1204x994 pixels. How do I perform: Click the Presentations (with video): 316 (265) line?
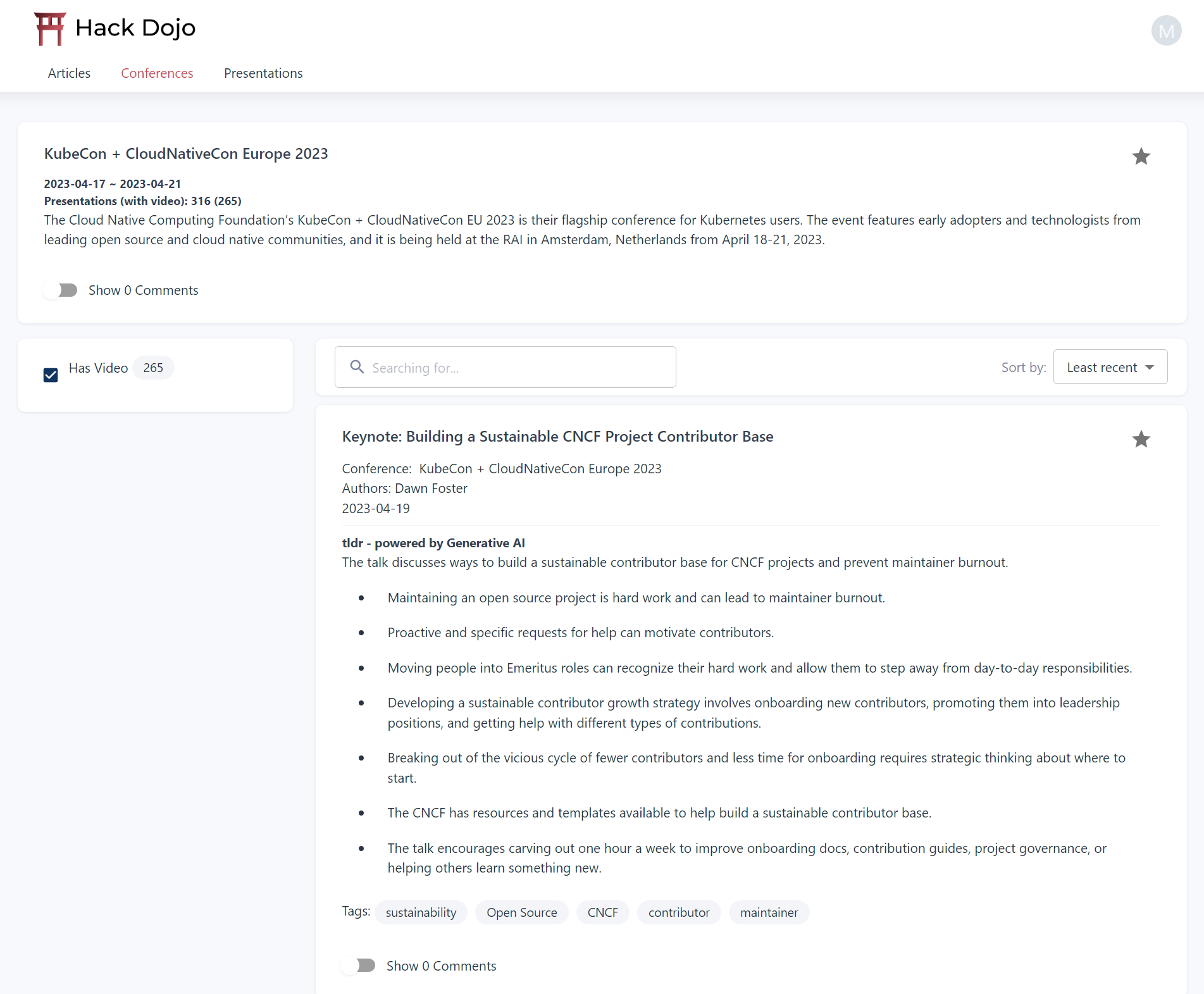[x=142, y=201]
